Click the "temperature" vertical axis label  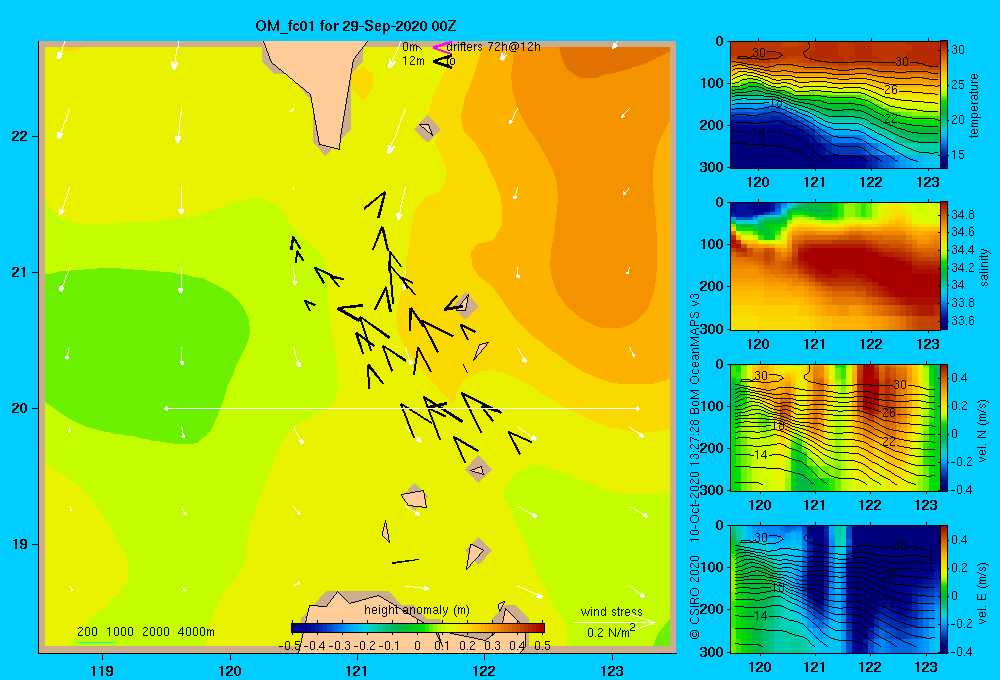pyautogui.click(x=974, y=105)
